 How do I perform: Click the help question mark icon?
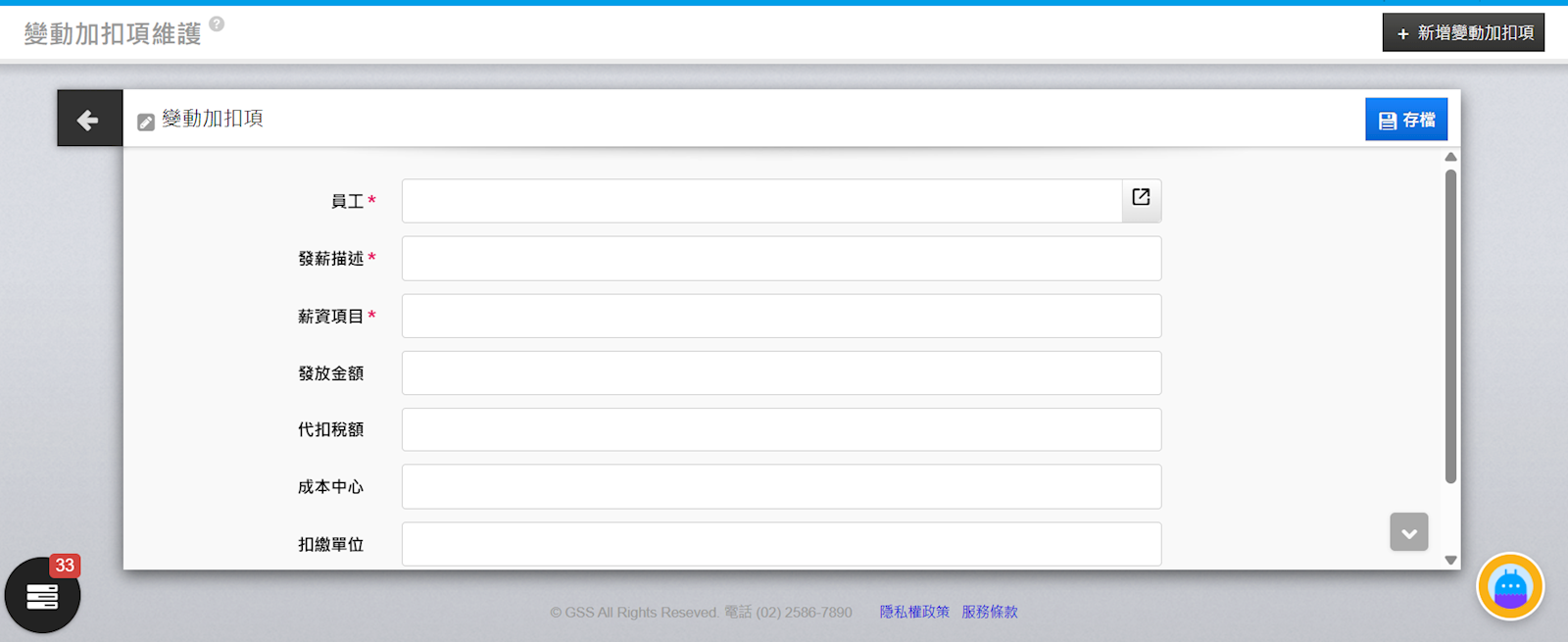(x=217, y=25)
